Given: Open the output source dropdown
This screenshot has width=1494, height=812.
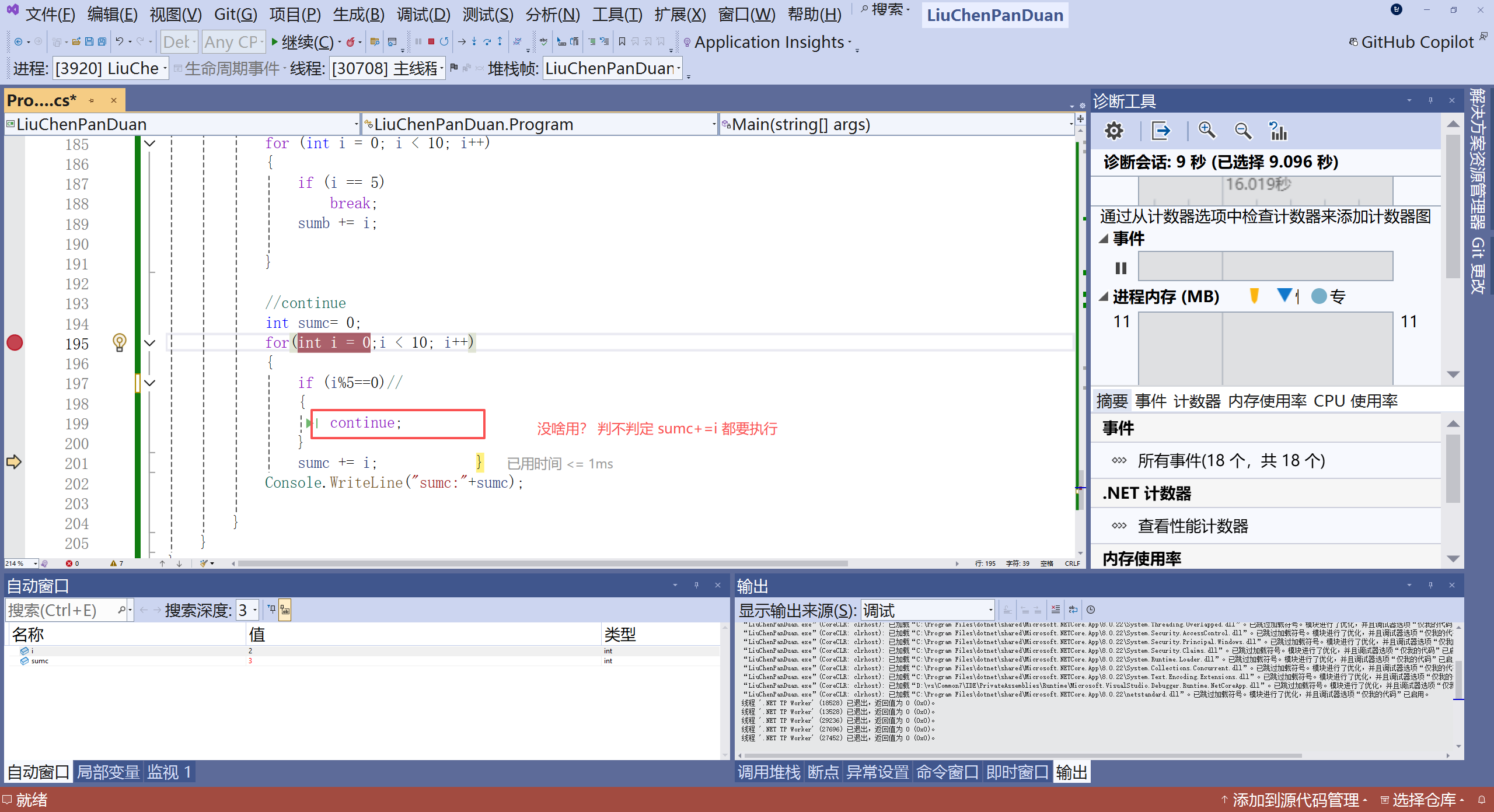Looking at the screenshot, I should tap(990, 610).
